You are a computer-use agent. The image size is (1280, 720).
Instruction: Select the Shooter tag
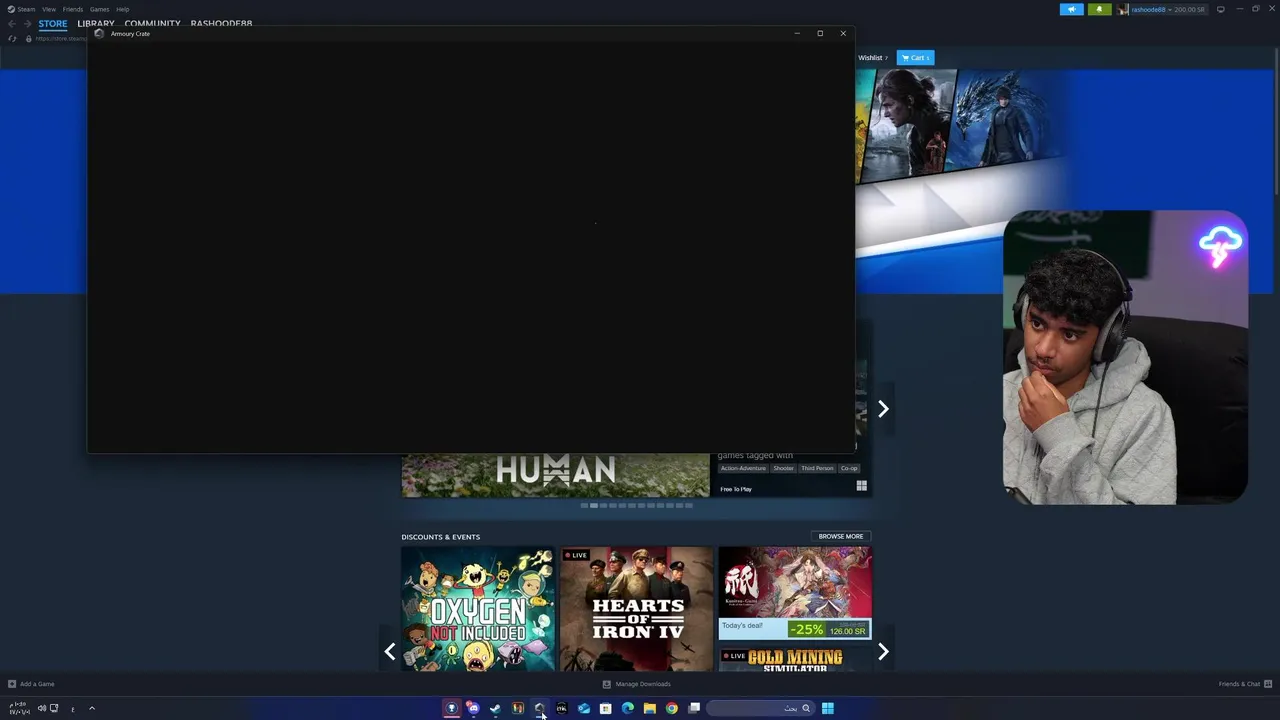tap(783, 468)
